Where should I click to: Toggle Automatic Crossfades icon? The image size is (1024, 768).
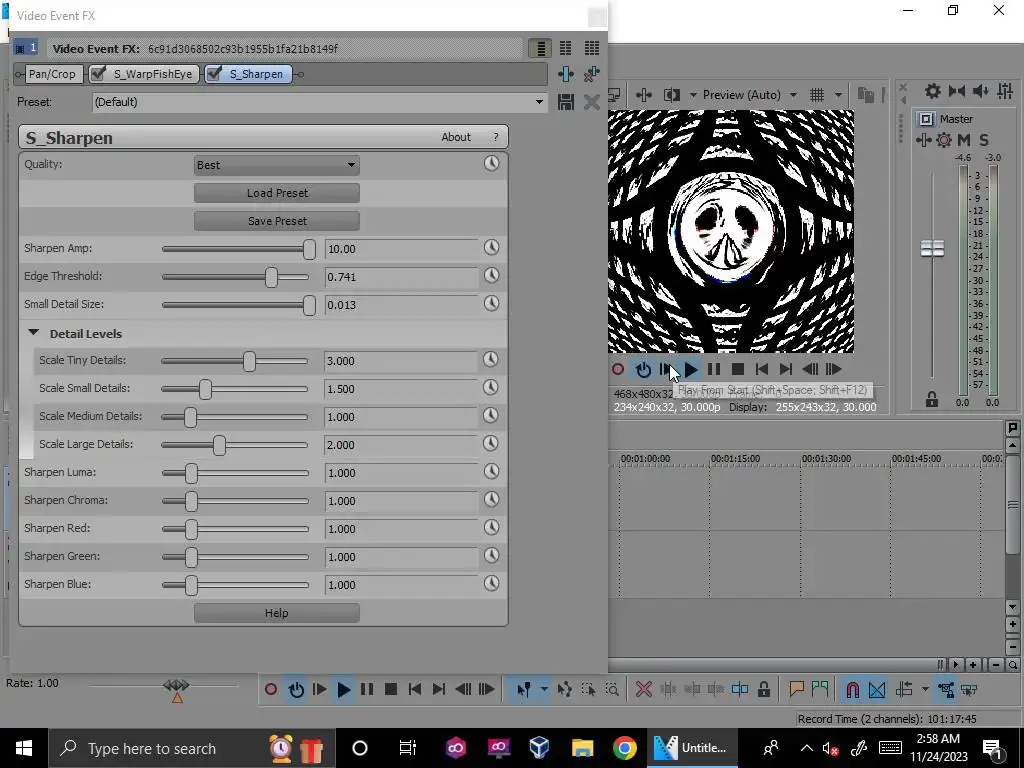(877, 690)
